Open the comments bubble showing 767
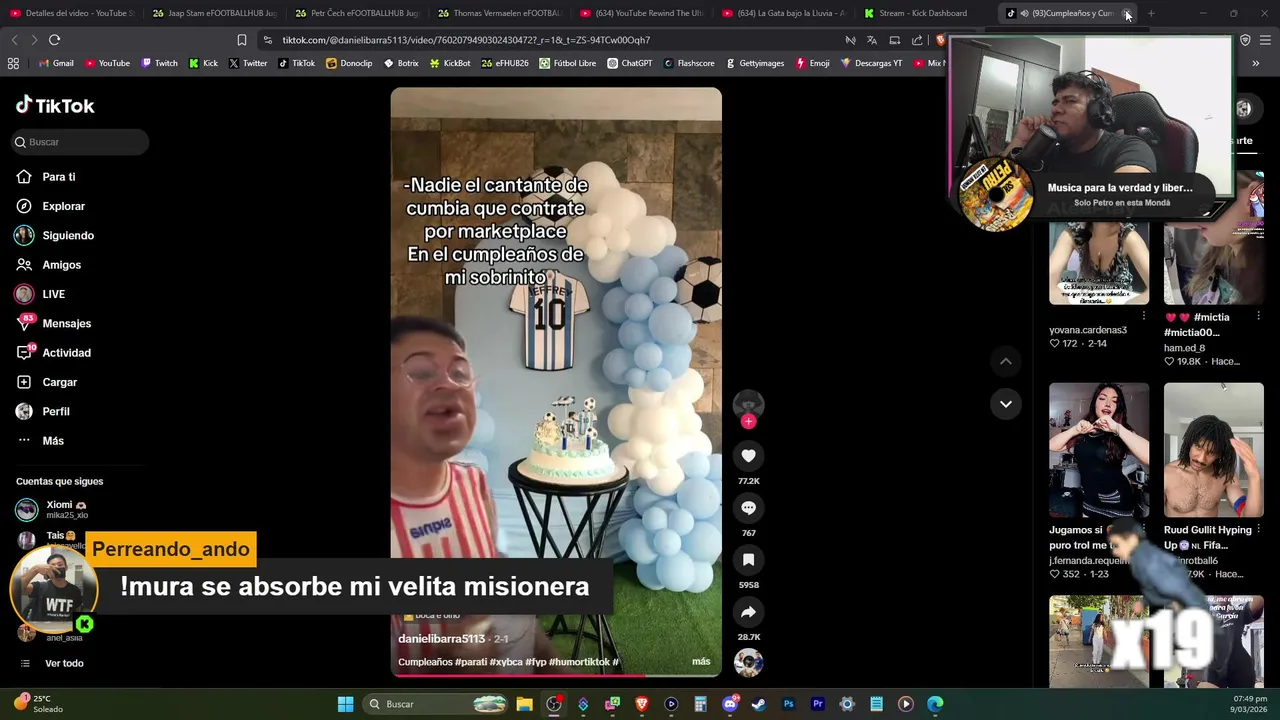Screen dimensions: 1280x720 tap(748, 508)
